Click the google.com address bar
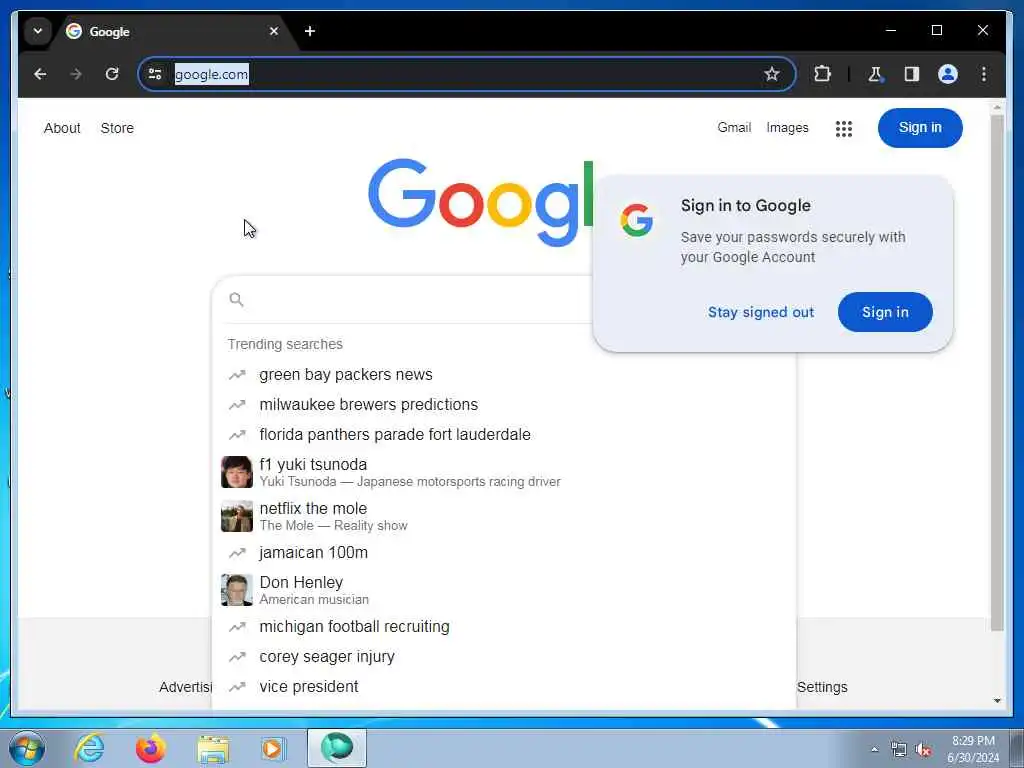This screenshot has height=768, width=1024. pyautogui.click(x=466, y=74)
